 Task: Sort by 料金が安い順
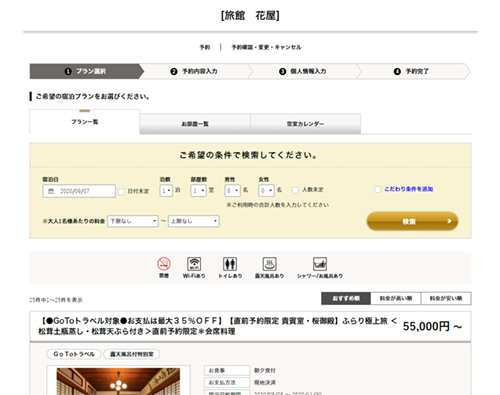[446, 298]
